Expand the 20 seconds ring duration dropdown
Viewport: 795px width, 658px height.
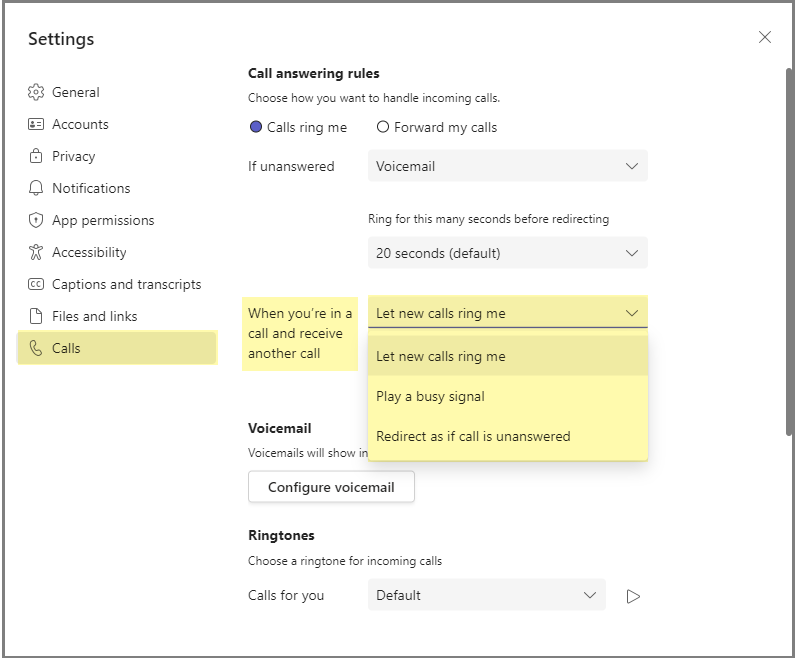pos(507,253)
